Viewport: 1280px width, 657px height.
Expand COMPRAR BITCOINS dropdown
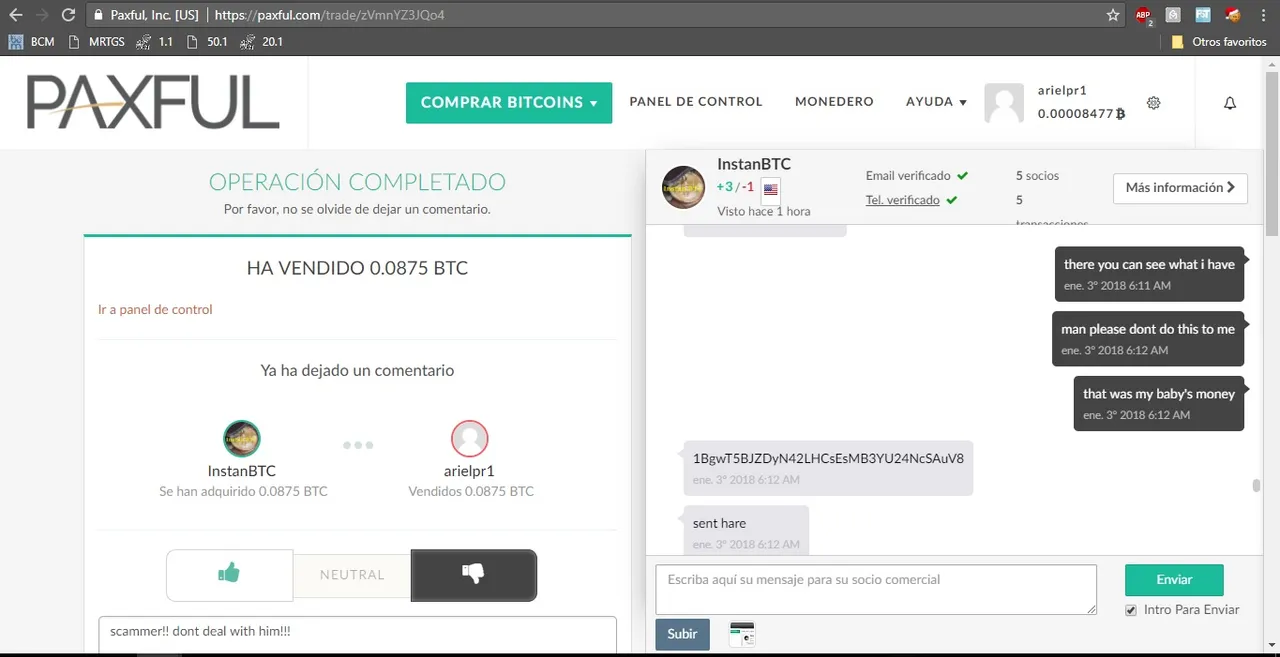pos(509,103)
